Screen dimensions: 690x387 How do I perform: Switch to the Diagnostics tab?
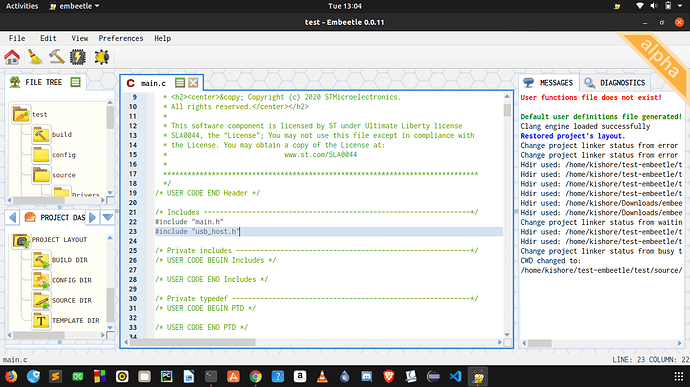[615, 83]
